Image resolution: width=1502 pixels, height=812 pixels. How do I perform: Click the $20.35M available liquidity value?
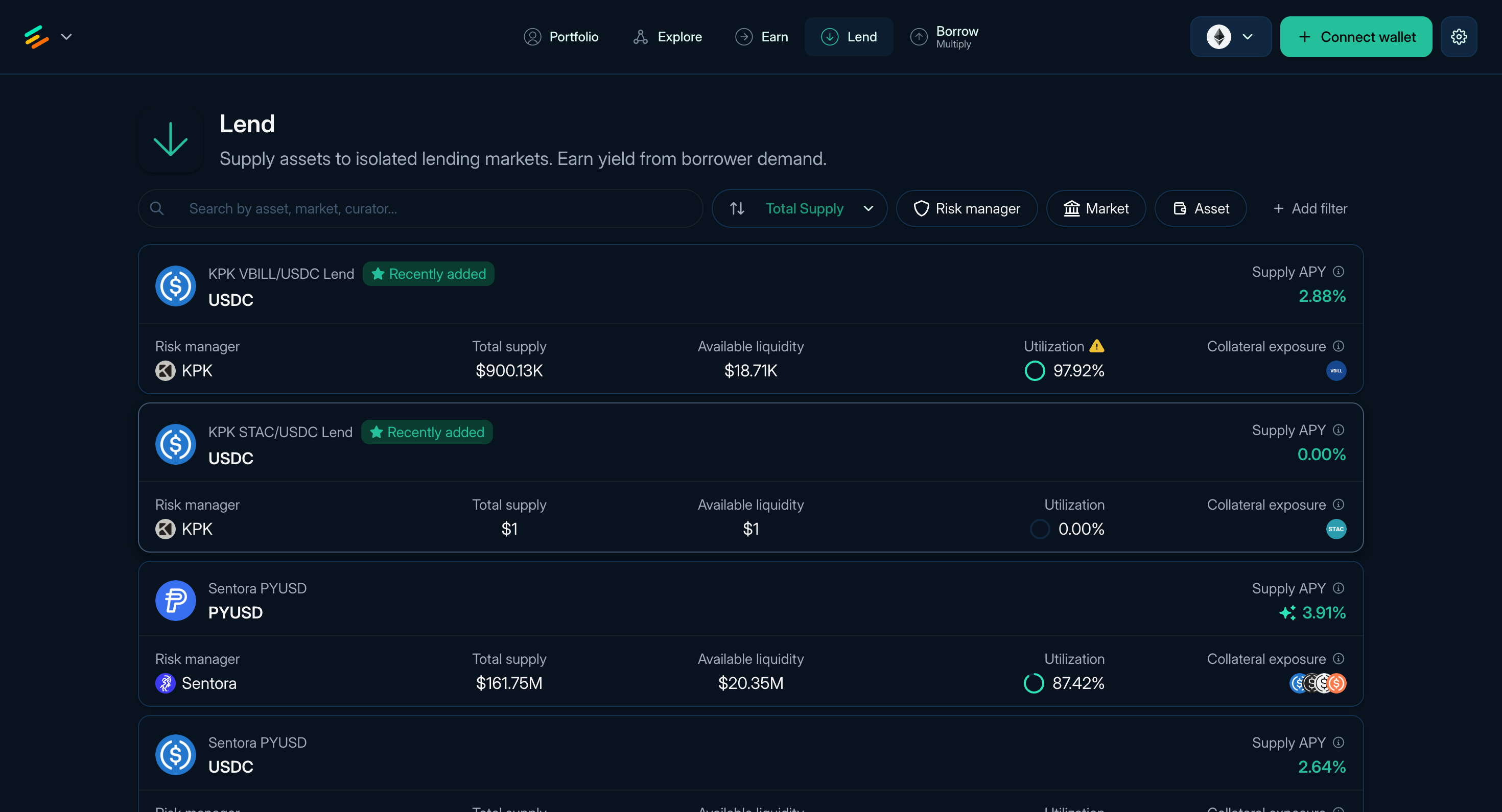pyautogui.click(x=750, y=683)
